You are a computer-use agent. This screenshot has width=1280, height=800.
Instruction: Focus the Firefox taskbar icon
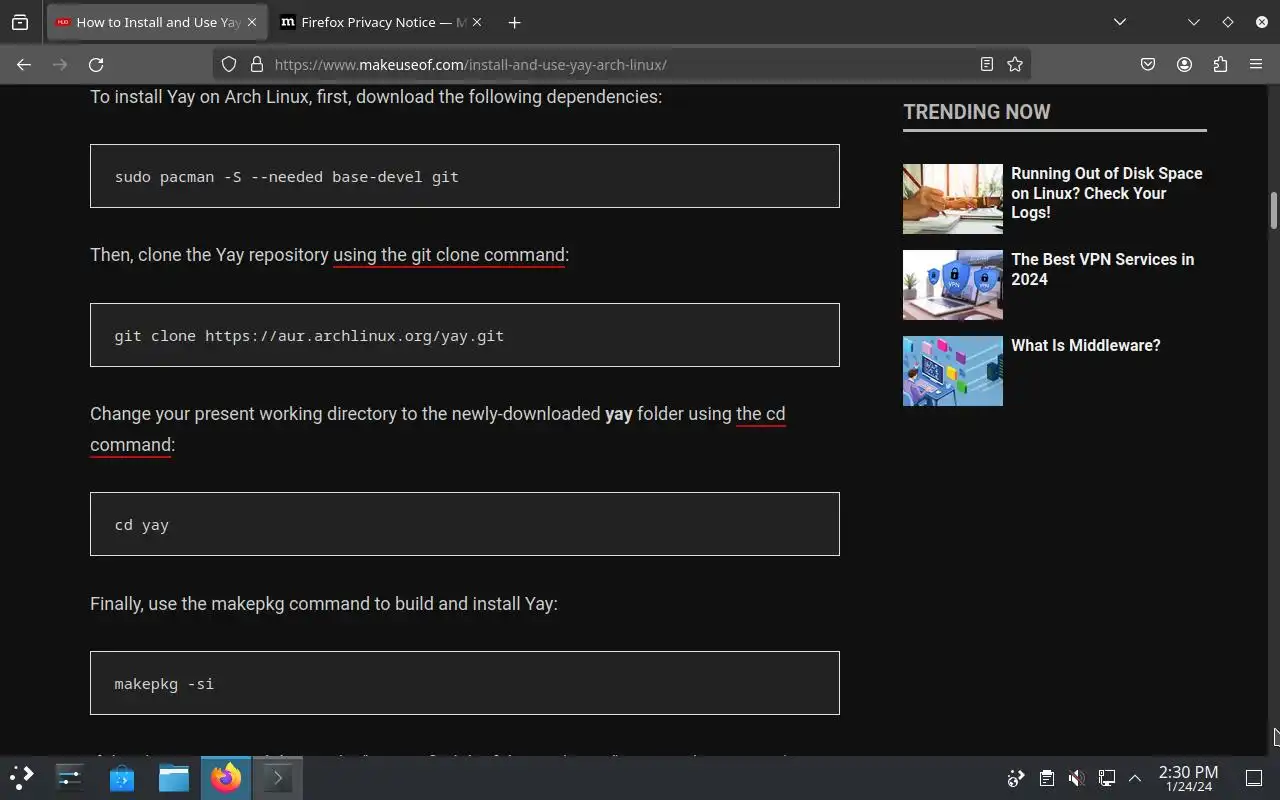226,777
